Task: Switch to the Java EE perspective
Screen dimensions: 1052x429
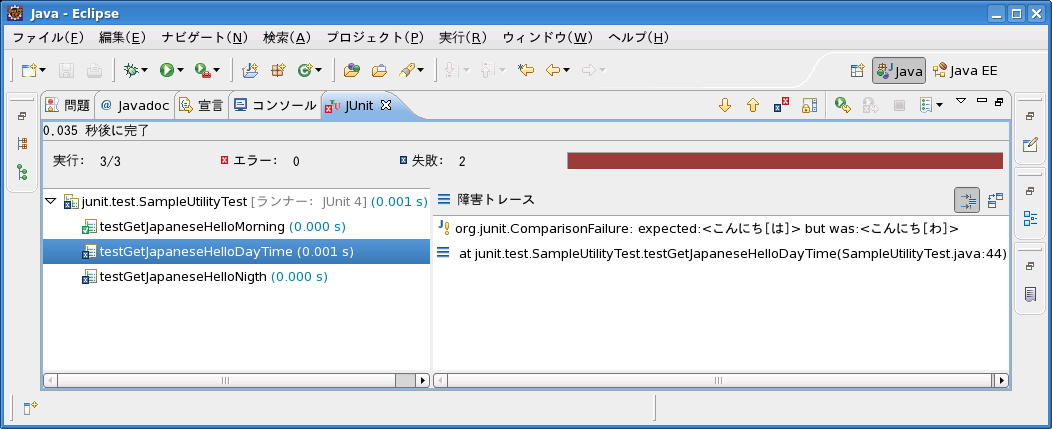Action: click(x=965, y=70)
